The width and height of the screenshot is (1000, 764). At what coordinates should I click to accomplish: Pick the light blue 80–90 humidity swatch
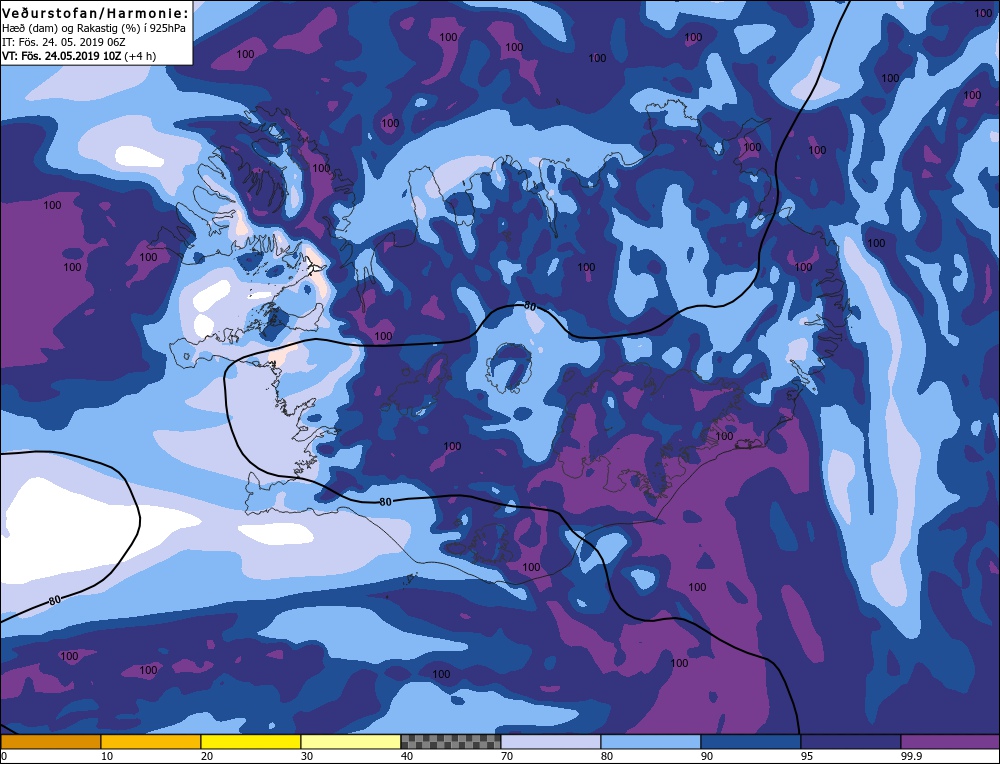tap(651, 742)
